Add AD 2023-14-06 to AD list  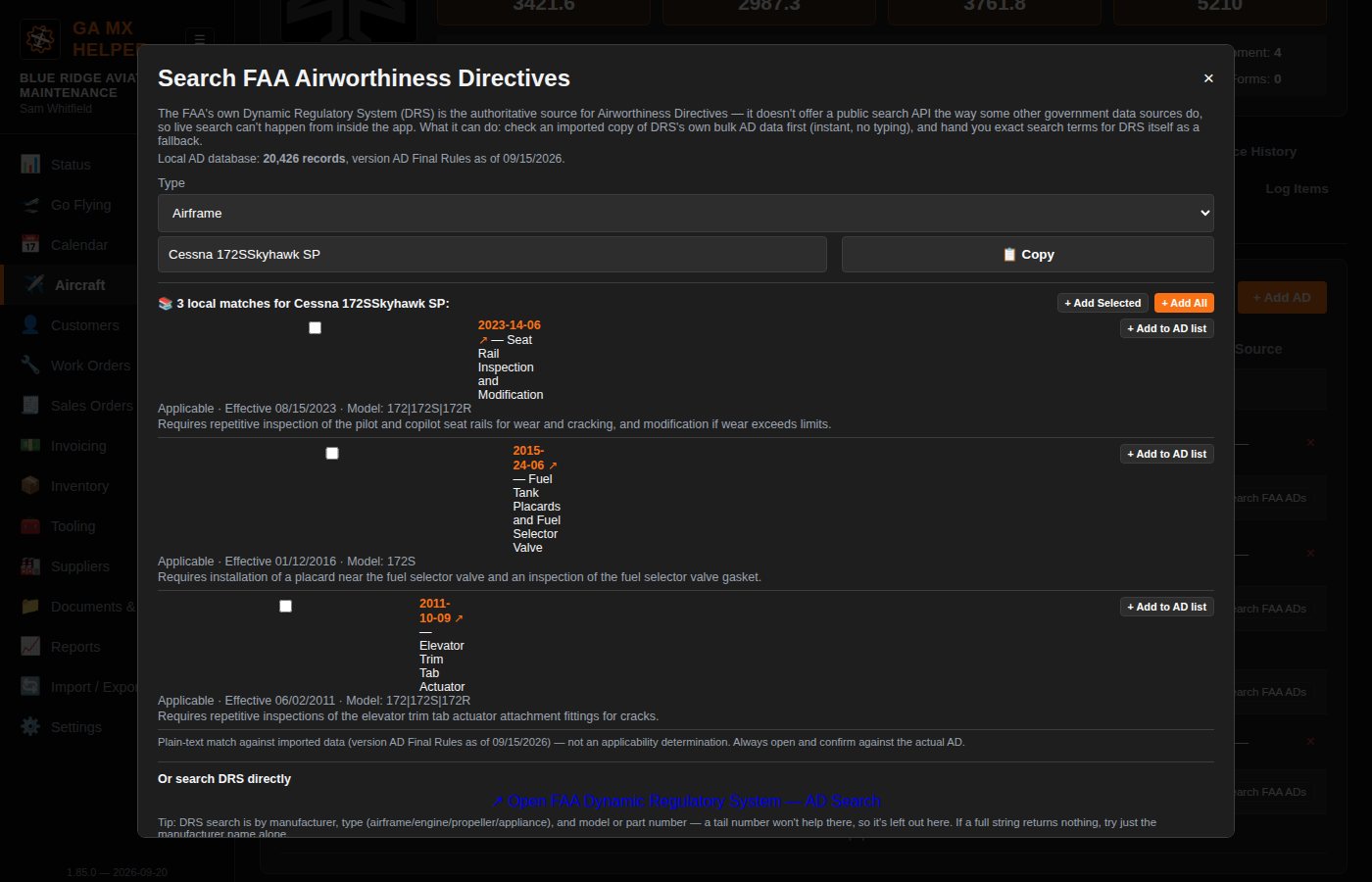click(1167, 328)
